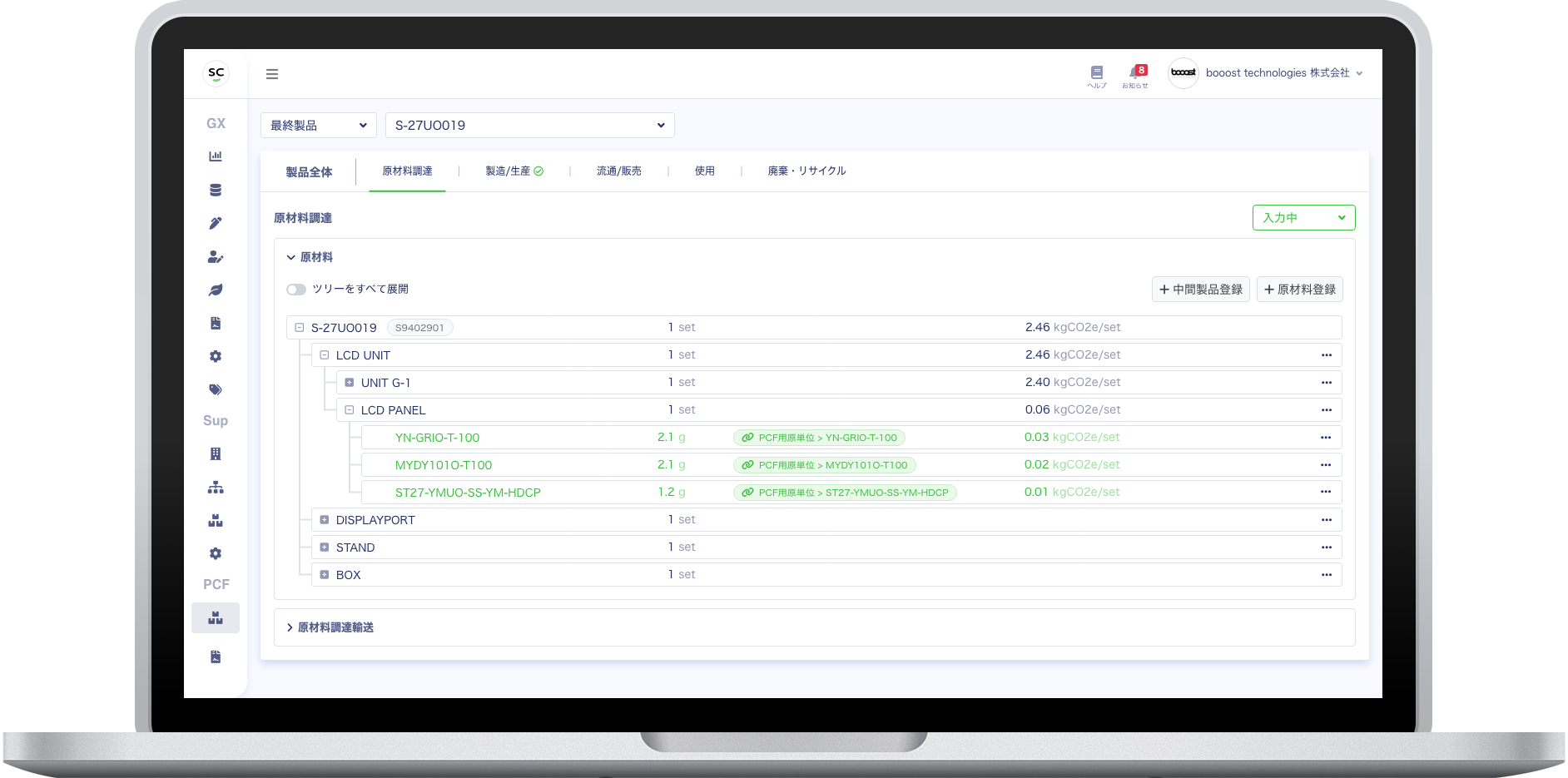Open the GX tags icon

(x=216, y=389)
